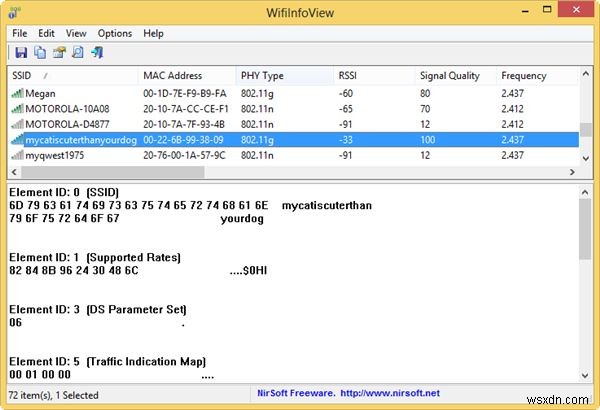The image size is (600, 410).
Task: Click the signal icon beside mycatiscuterthanyourdog
Action: coord(18,140)
